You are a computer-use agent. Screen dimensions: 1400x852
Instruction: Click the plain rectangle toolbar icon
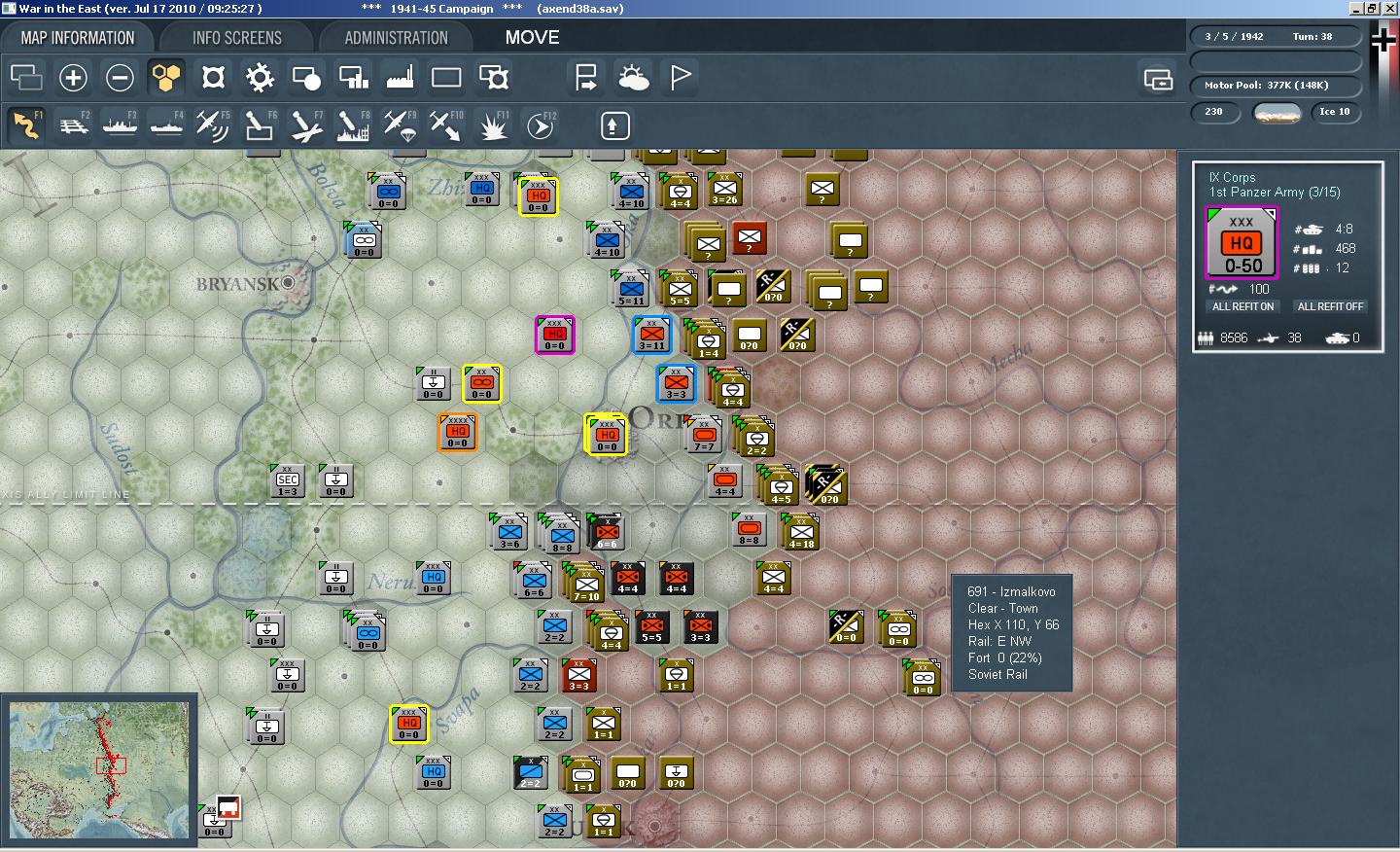(446, 77)
